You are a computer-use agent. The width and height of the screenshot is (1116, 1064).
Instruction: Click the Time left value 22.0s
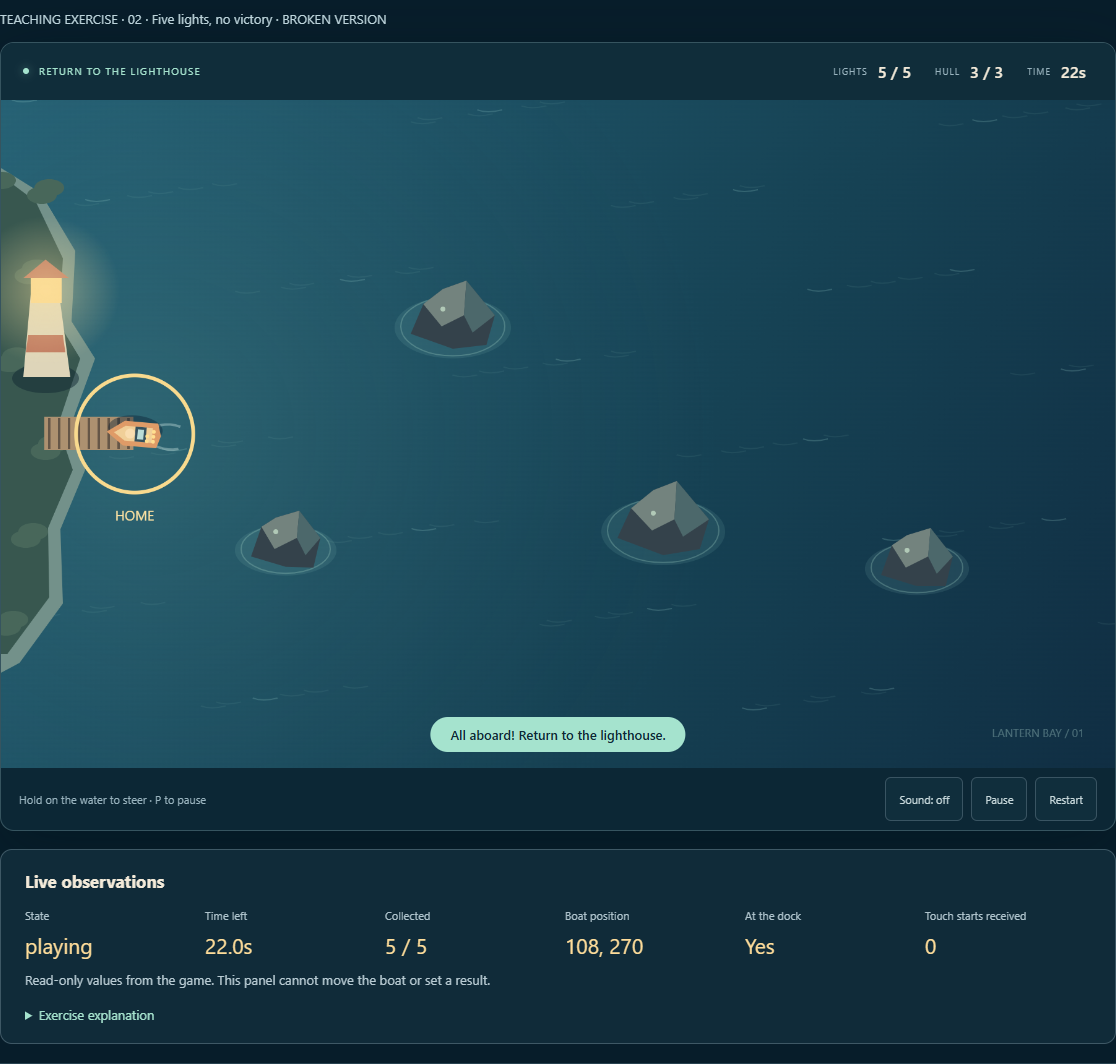click(x=228, y=947)
